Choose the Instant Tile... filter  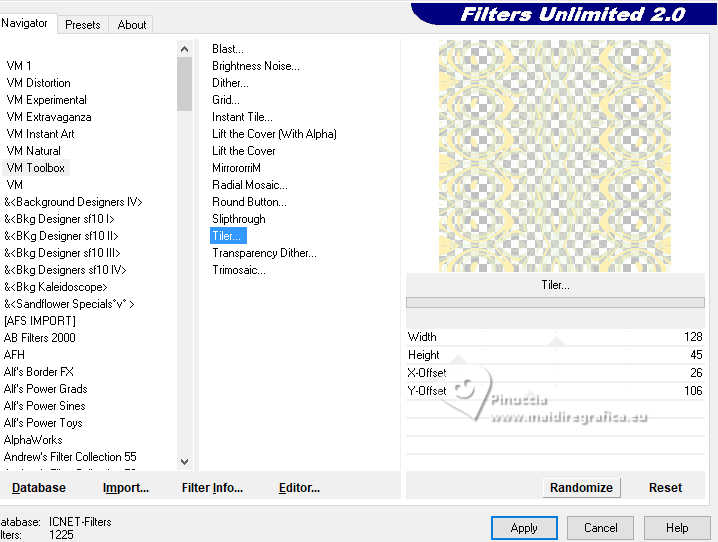[x=242, y=117]
